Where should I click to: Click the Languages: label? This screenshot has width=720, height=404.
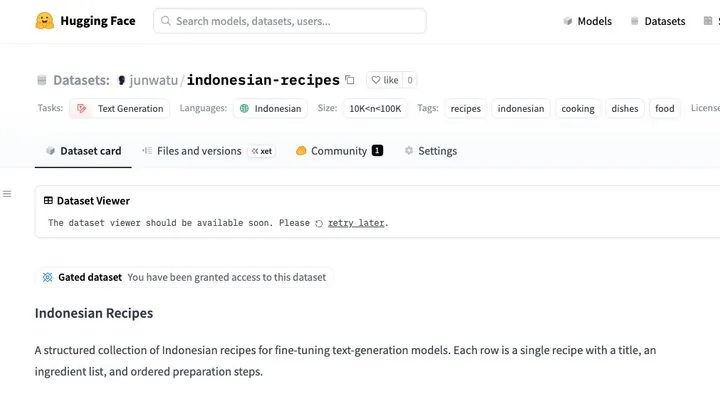203,108
